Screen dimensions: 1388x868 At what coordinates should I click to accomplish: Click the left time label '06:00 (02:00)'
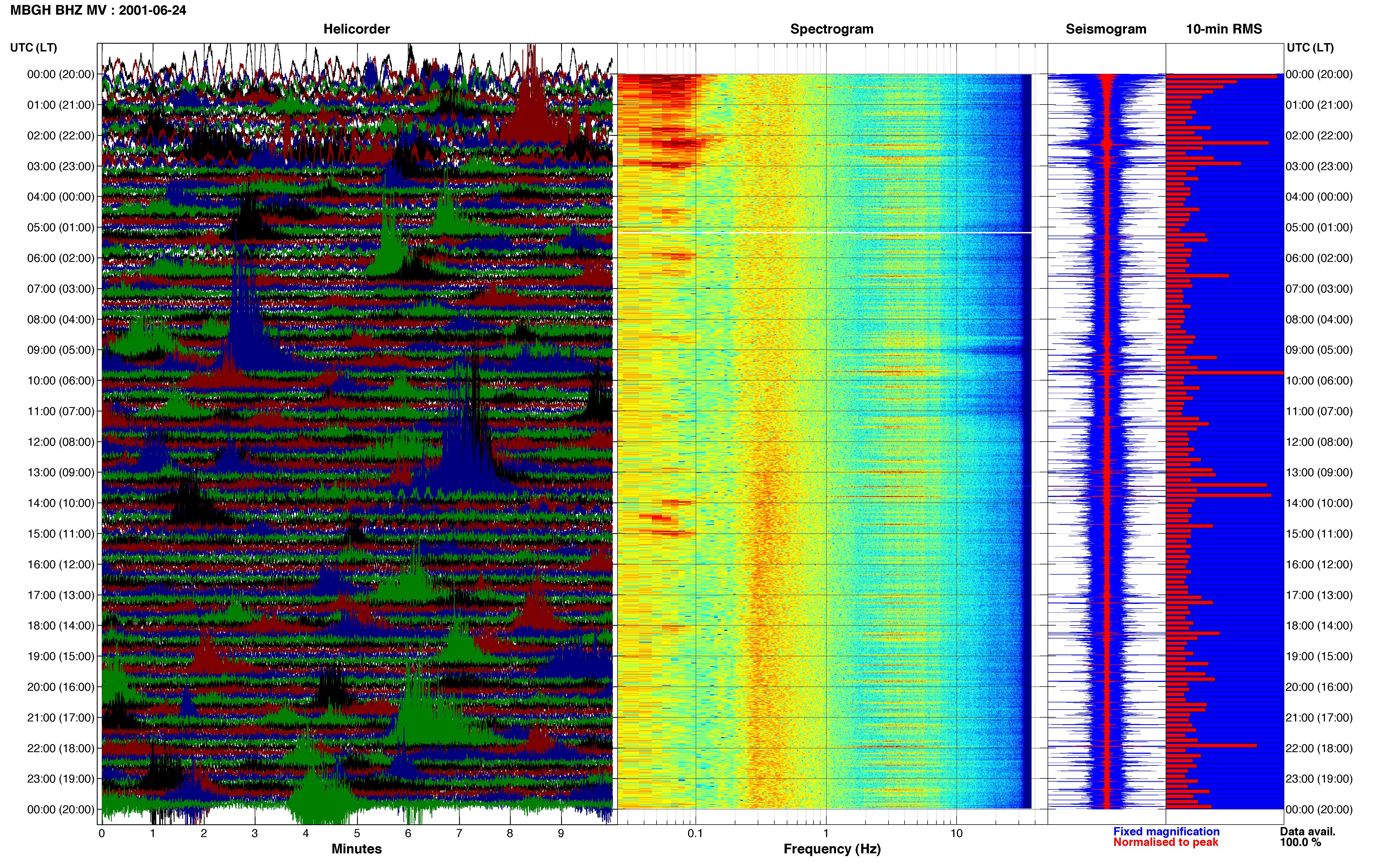coord(61,258)
